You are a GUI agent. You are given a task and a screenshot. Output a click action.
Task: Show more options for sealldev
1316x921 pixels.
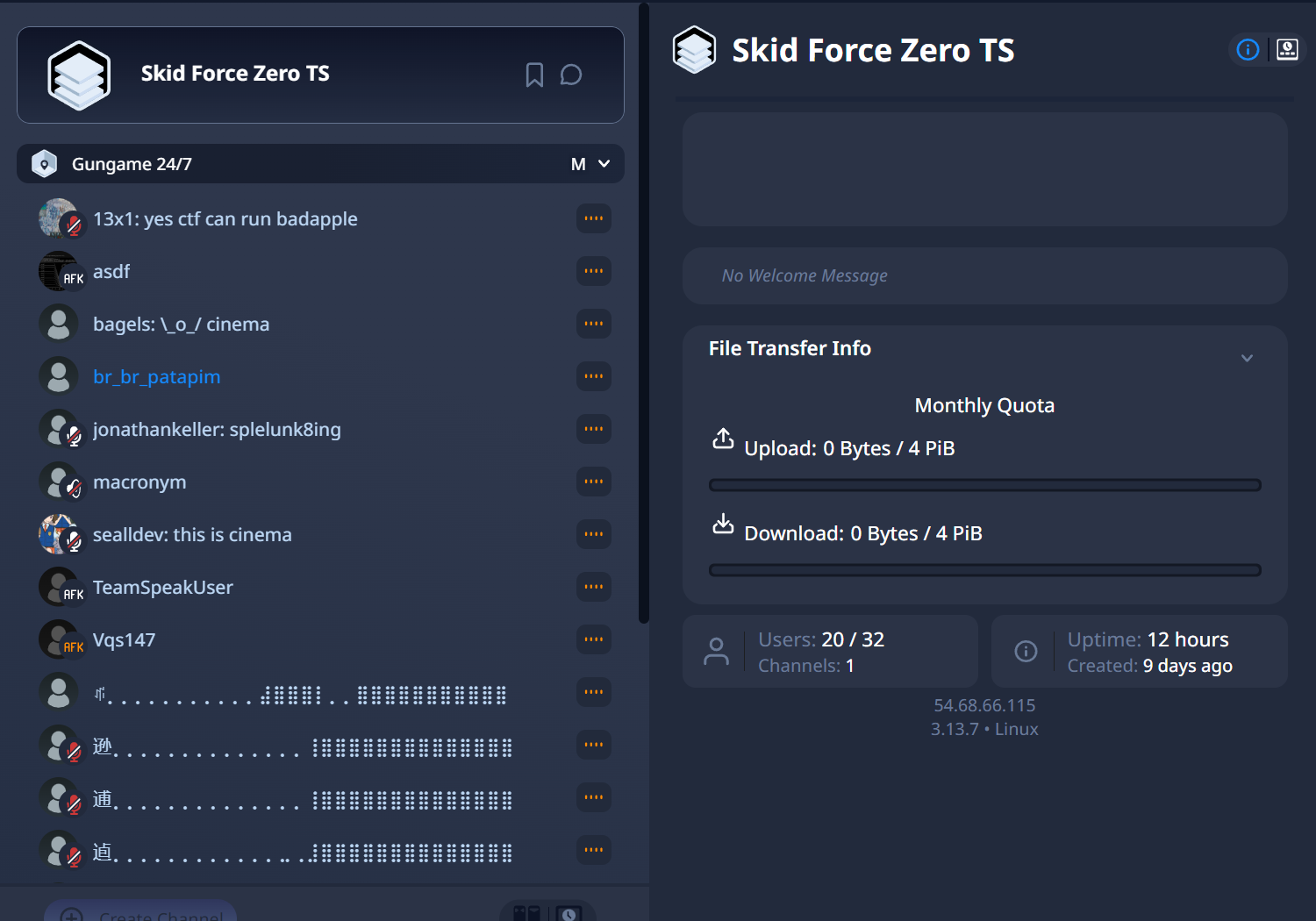pyautogui.click(x=594, y=534)
